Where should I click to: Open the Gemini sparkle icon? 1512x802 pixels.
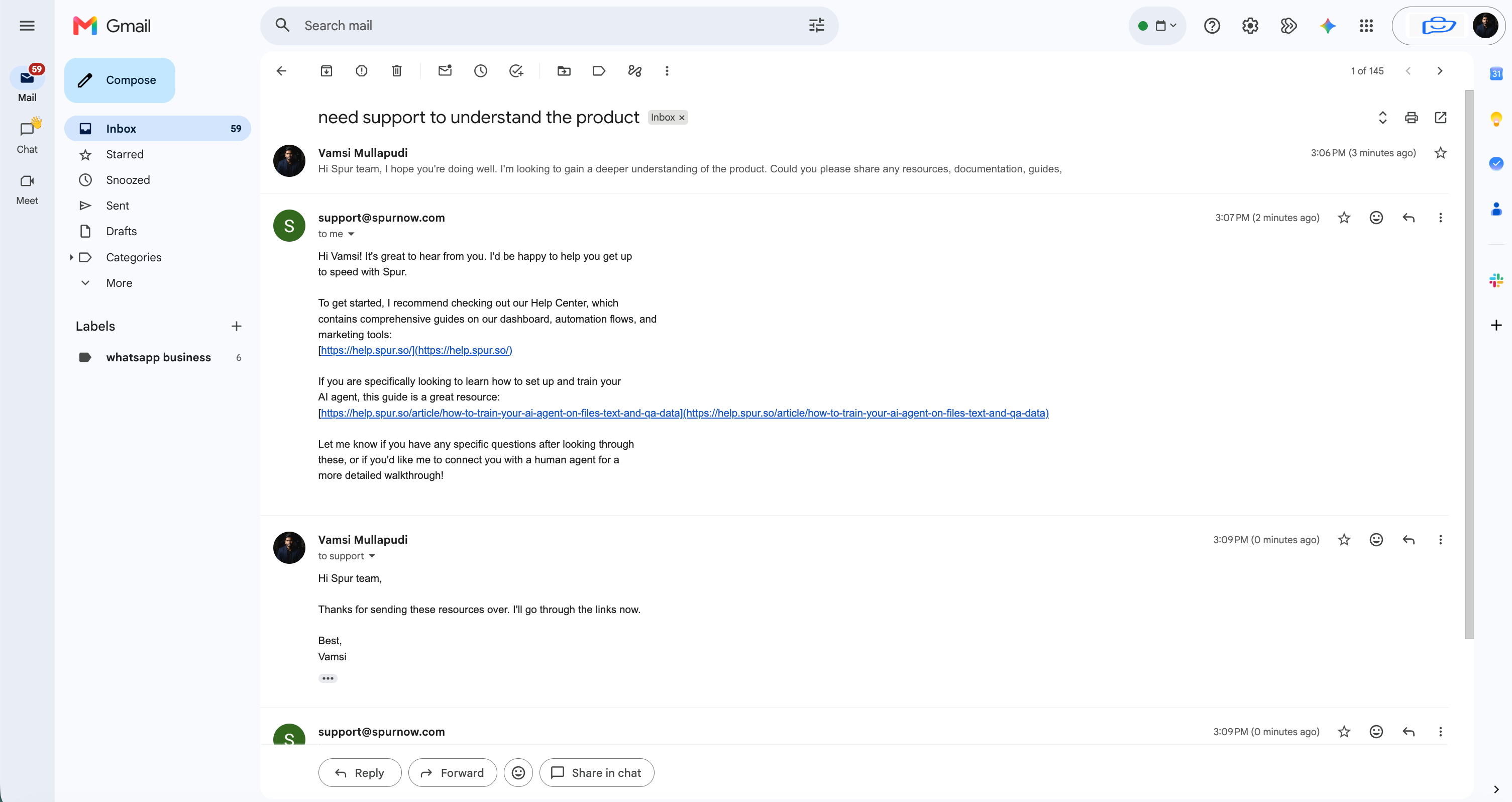[x=1328, y=26]
